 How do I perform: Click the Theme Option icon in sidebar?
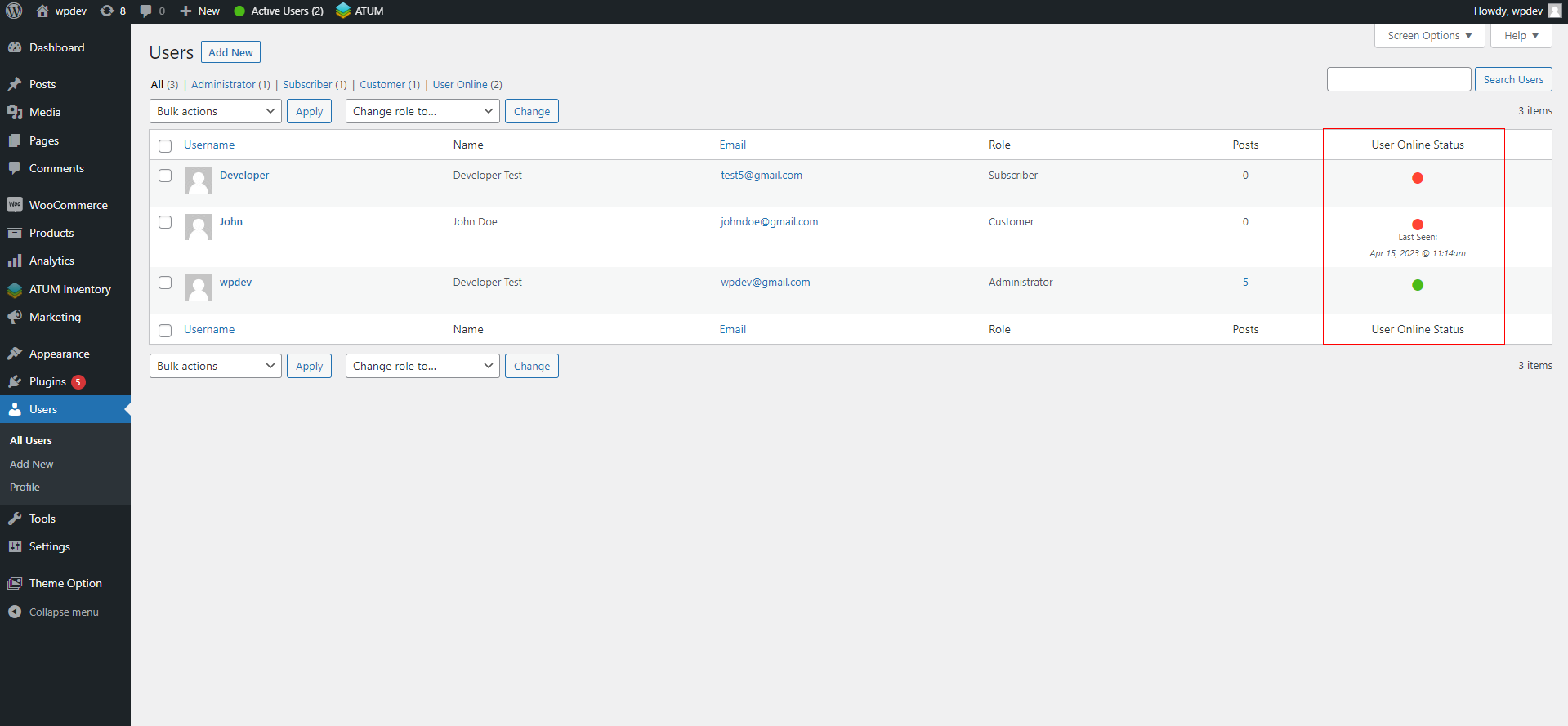(x=15, y=583)
